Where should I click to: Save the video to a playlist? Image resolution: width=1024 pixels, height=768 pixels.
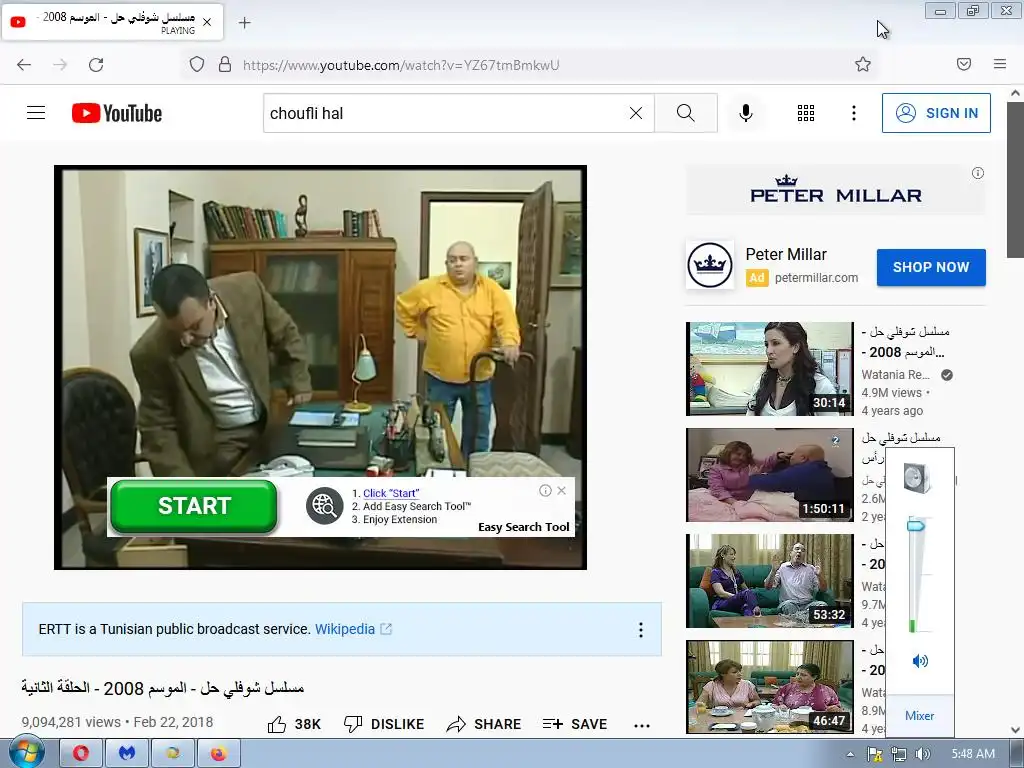[x=575, y=724]
